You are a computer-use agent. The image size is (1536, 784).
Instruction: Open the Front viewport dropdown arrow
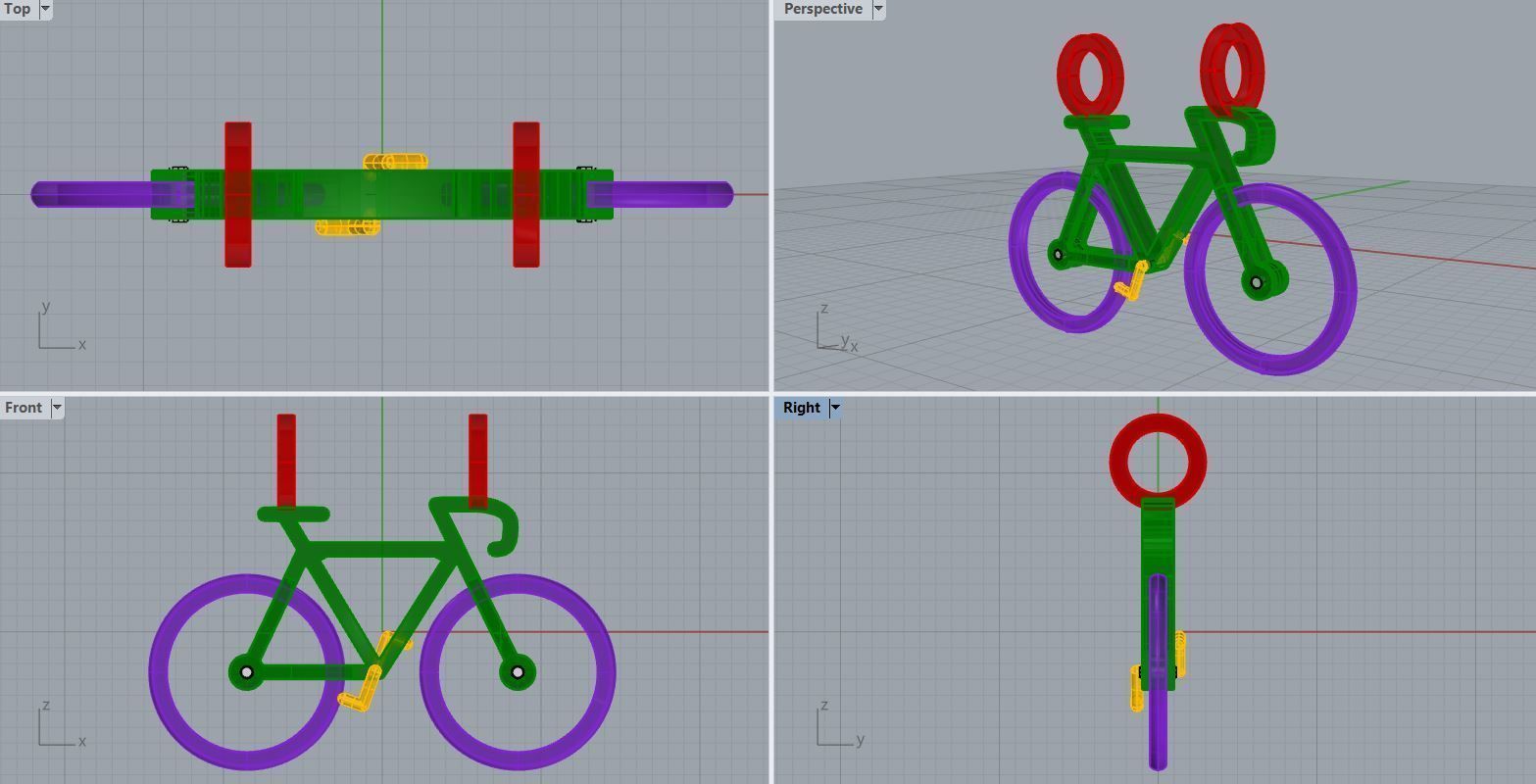coord(57,408)
